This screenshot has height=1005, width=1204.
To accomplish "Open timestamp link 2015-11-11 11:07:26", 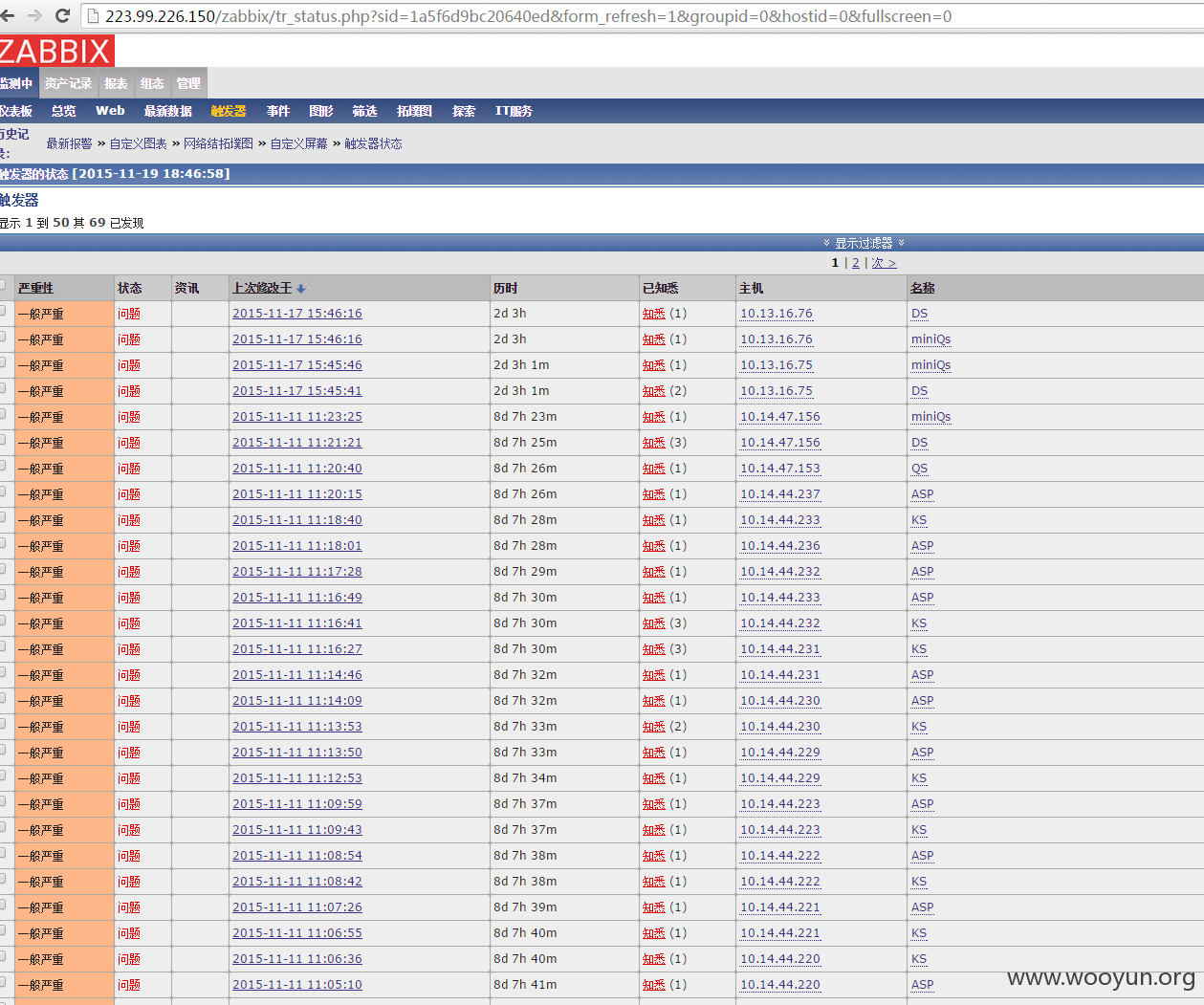I will click(x=297, y=907).
